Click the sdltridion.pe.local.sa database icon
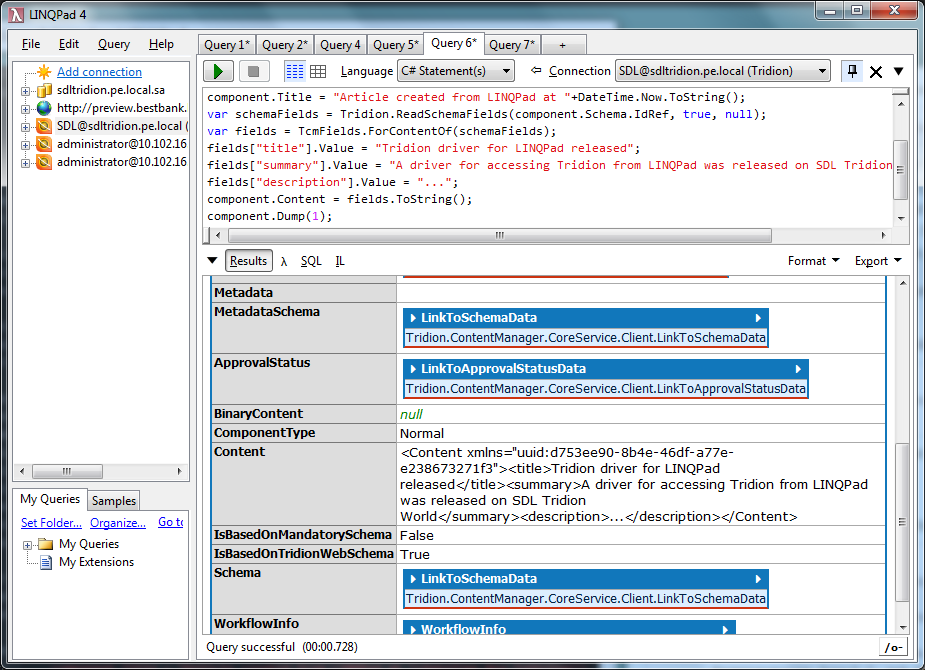The image size is (925, 670). click(44, 90)
